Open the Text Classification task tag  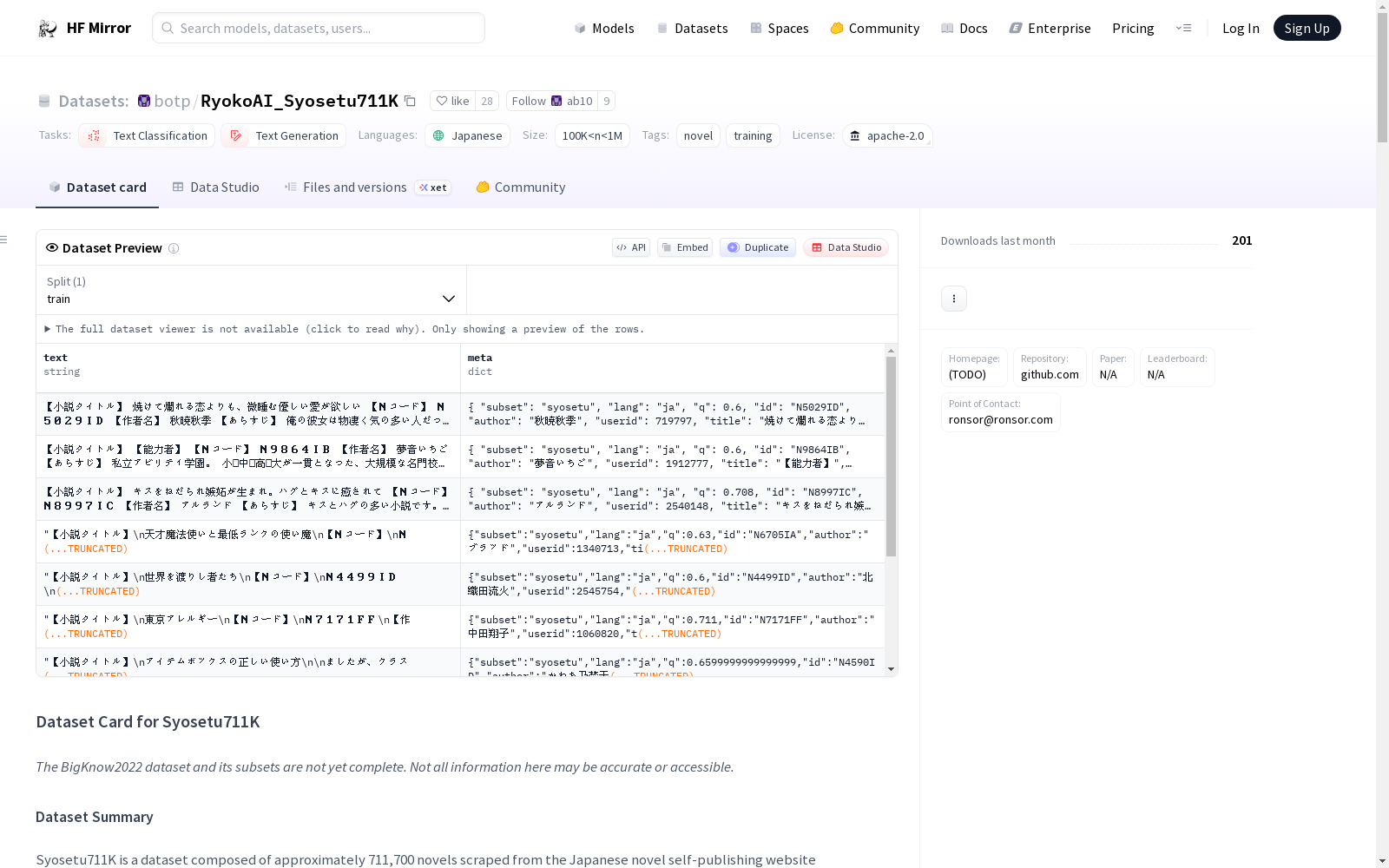click(147, 135)
